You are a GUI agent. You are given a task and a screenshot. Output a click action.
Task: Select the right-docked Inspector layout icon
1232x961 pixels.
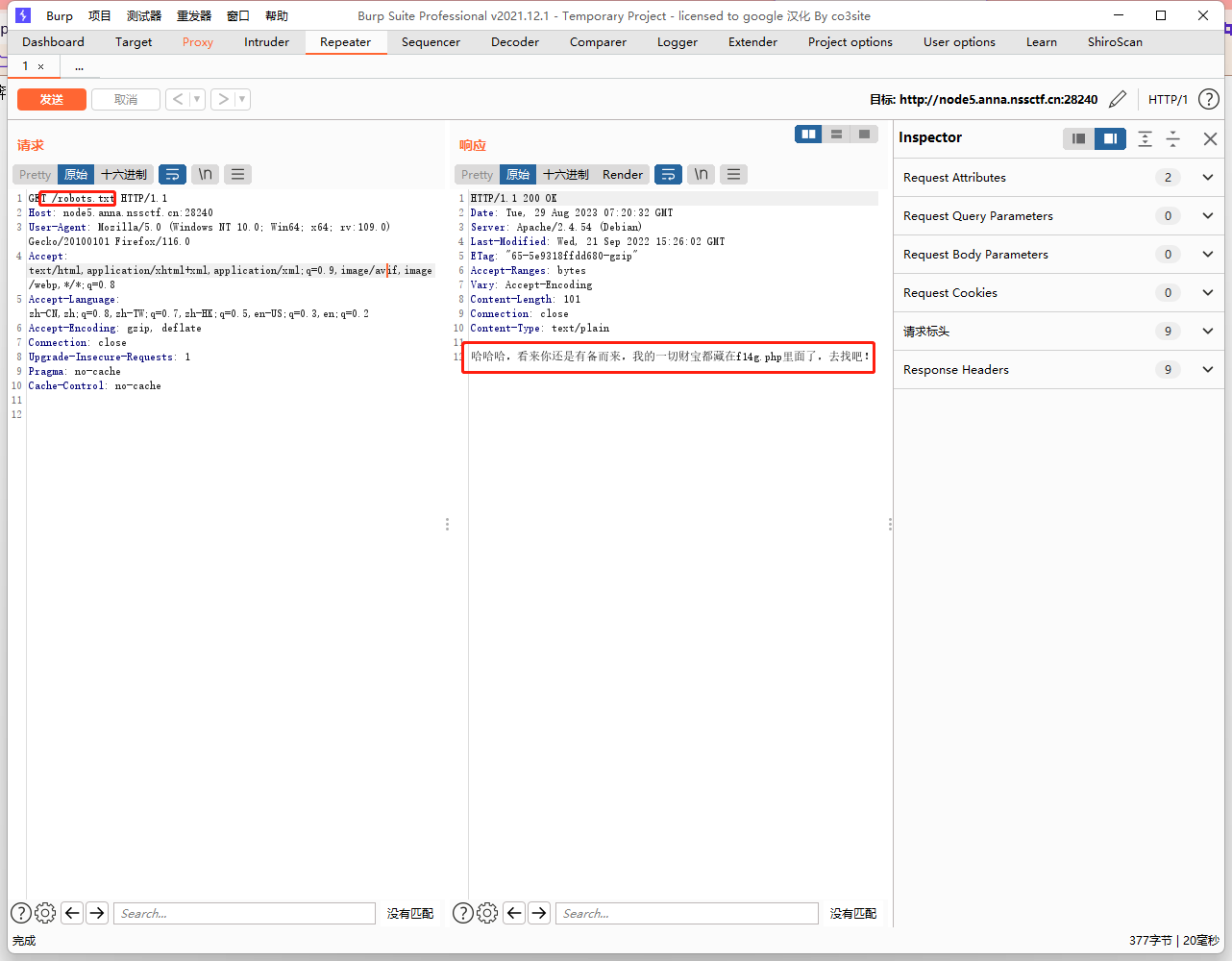pos(1110,138)
